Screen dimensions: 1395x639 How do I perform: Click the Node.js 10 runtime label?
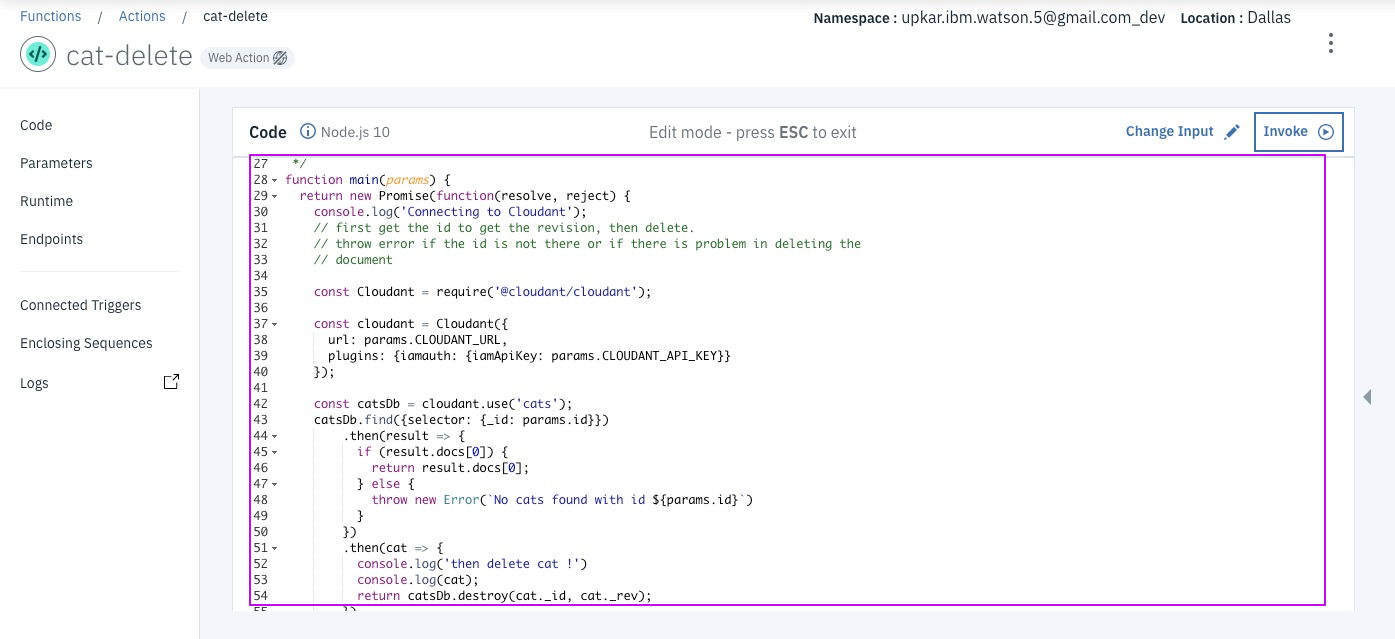coord(355,132)
